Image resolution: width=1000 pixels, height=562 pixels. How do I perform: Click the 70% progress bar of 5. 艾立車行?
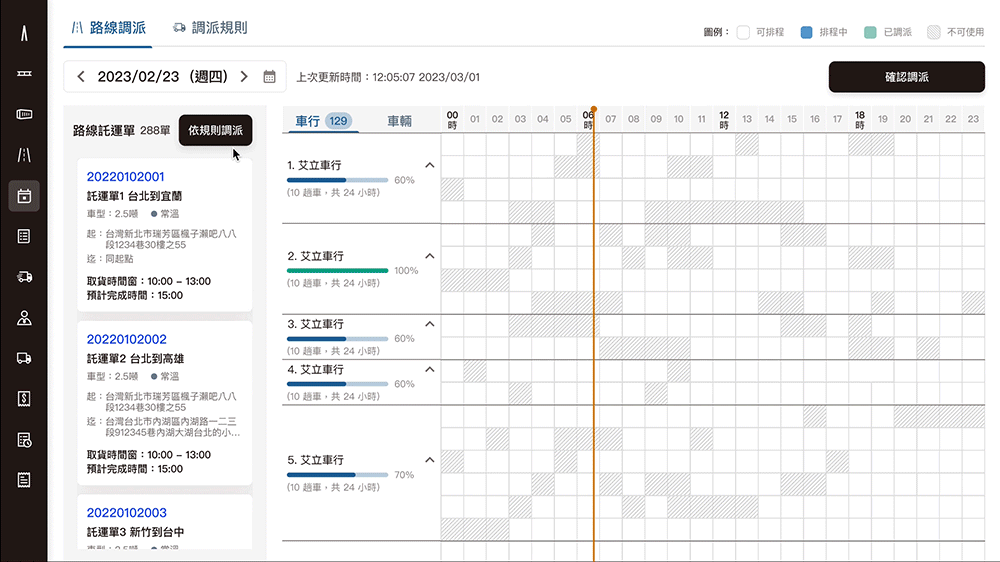pyautogui.click(x=337, y=475)
